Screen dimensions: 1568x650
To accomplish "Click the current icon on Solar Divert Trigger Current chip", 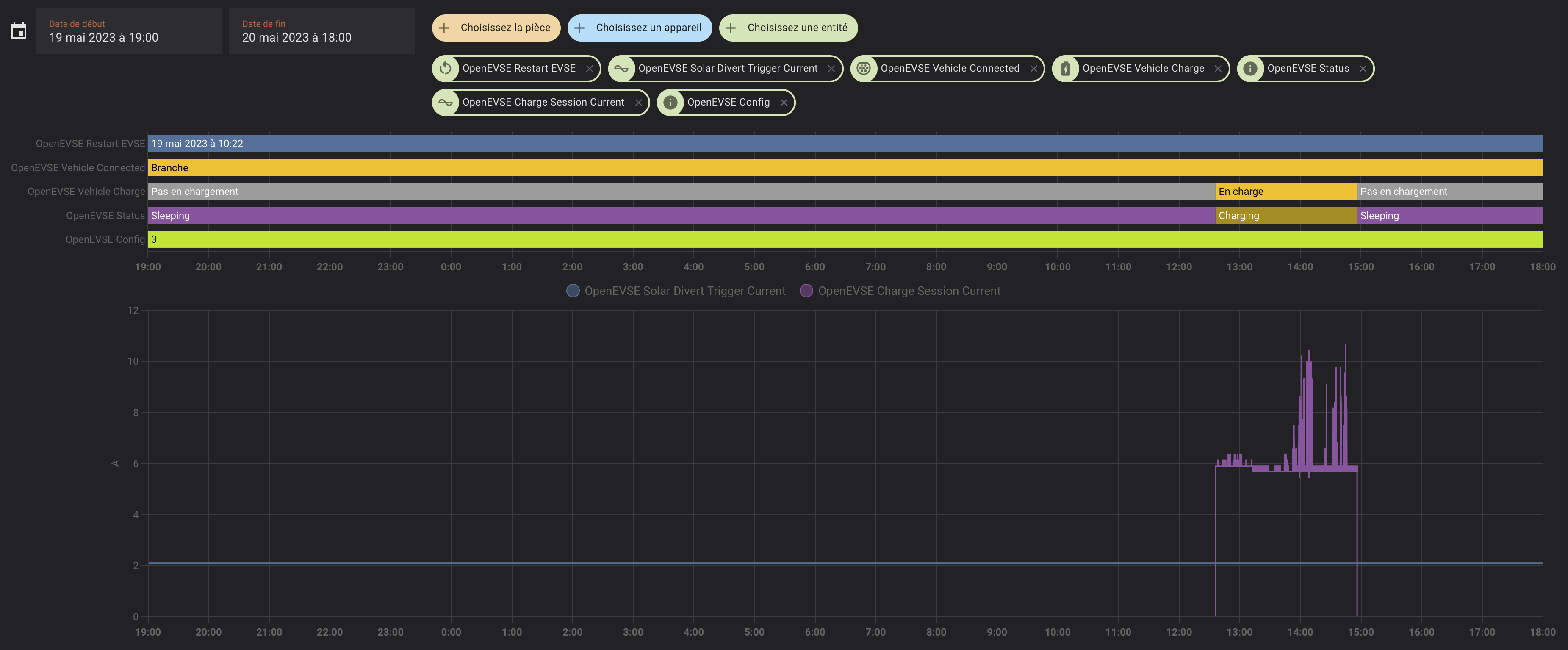I will click(621, 68).
